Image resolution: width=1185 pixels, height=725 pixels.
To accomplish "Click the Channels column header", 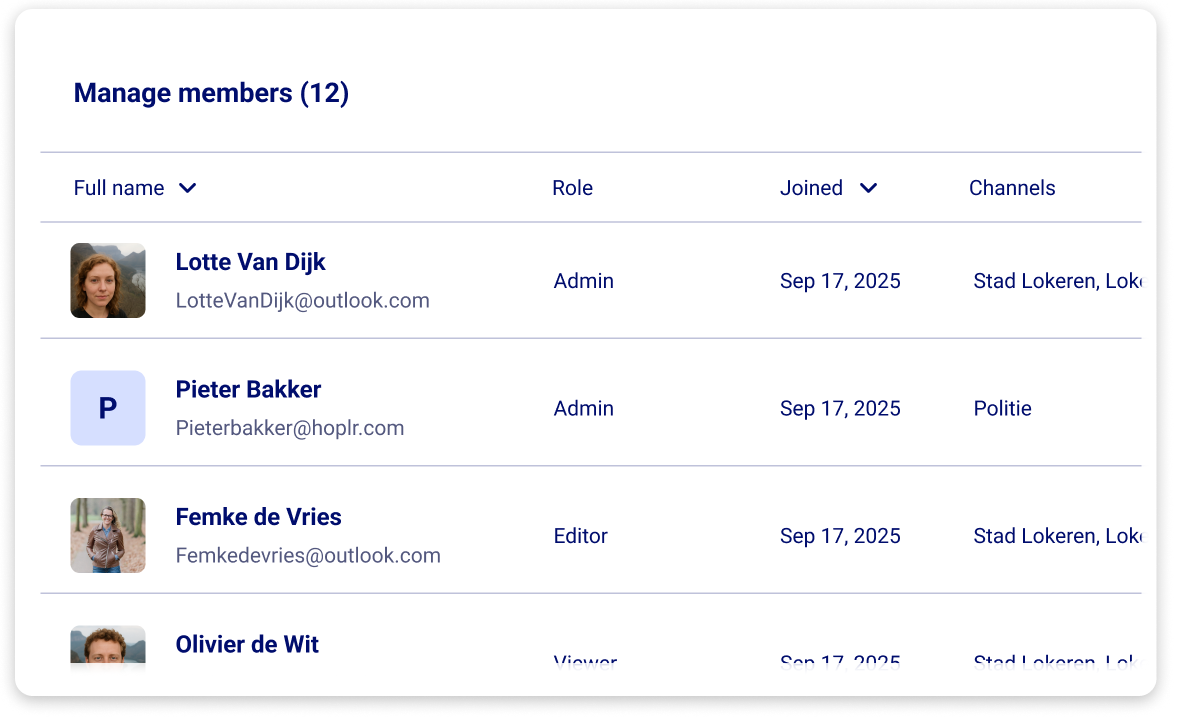I will pyautogui.click(x=1012, y=188).
